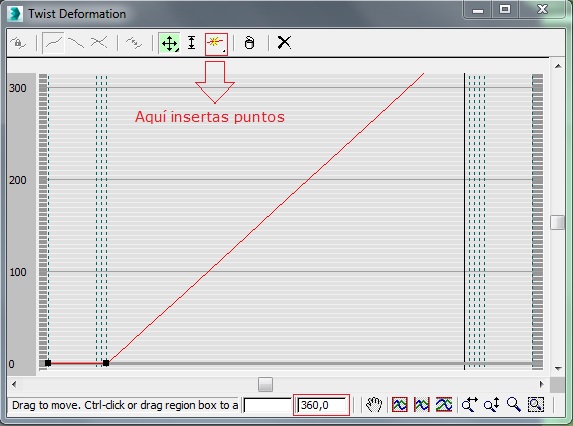
Task: Open the Move Control Point flyout arrow
Action: click(177, 51)
